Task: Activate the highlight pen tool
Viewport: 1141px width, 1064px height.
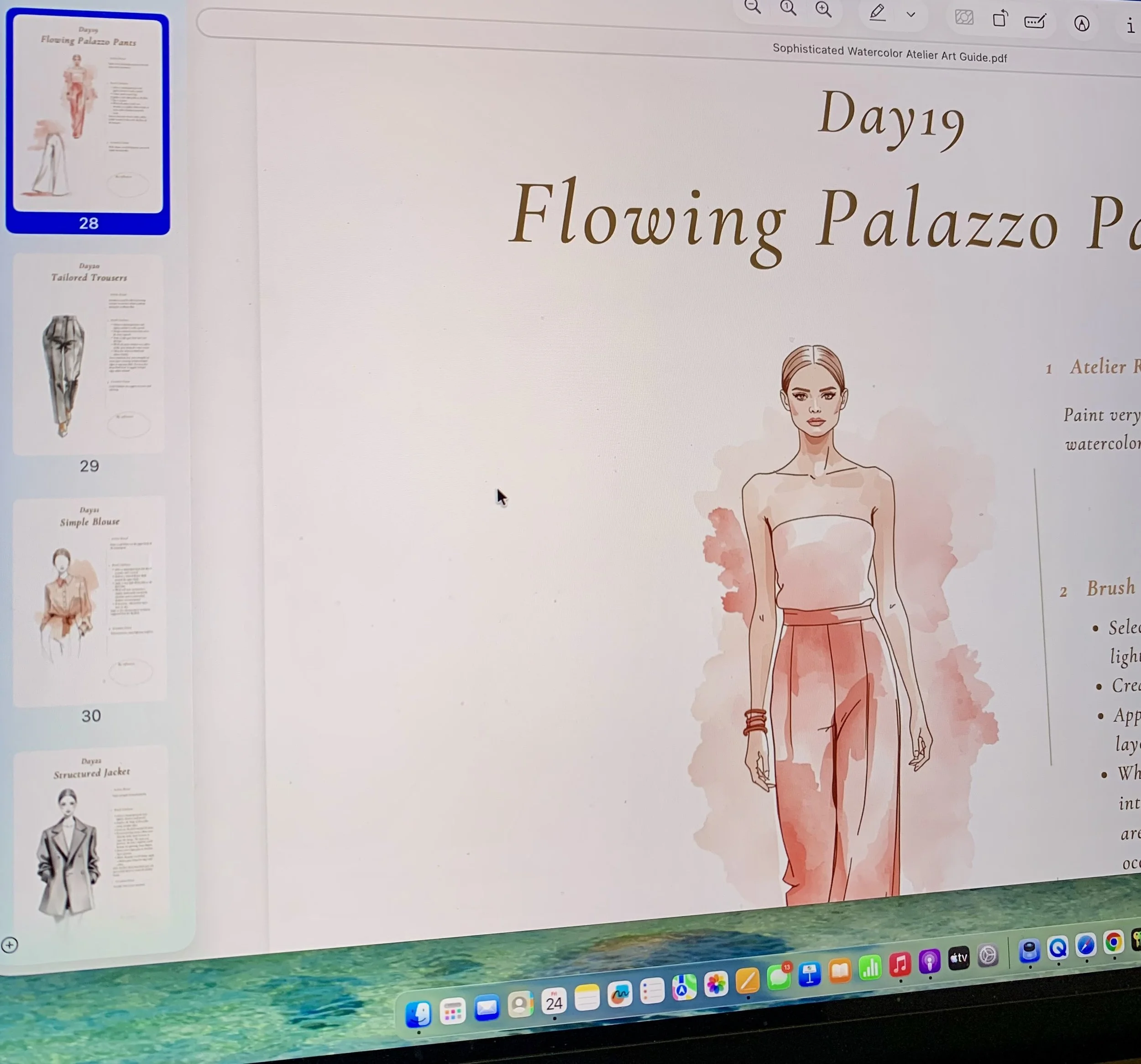Action: point(877,13)
